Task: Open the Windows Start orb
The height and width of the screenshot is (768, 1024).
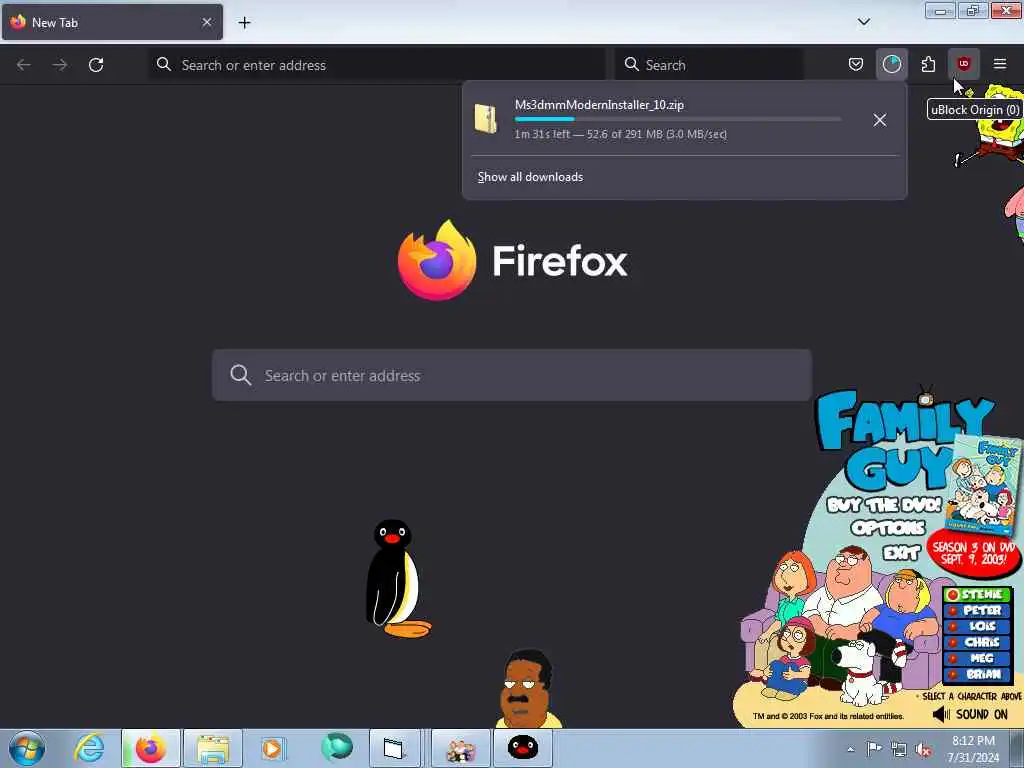Action: 27,748
